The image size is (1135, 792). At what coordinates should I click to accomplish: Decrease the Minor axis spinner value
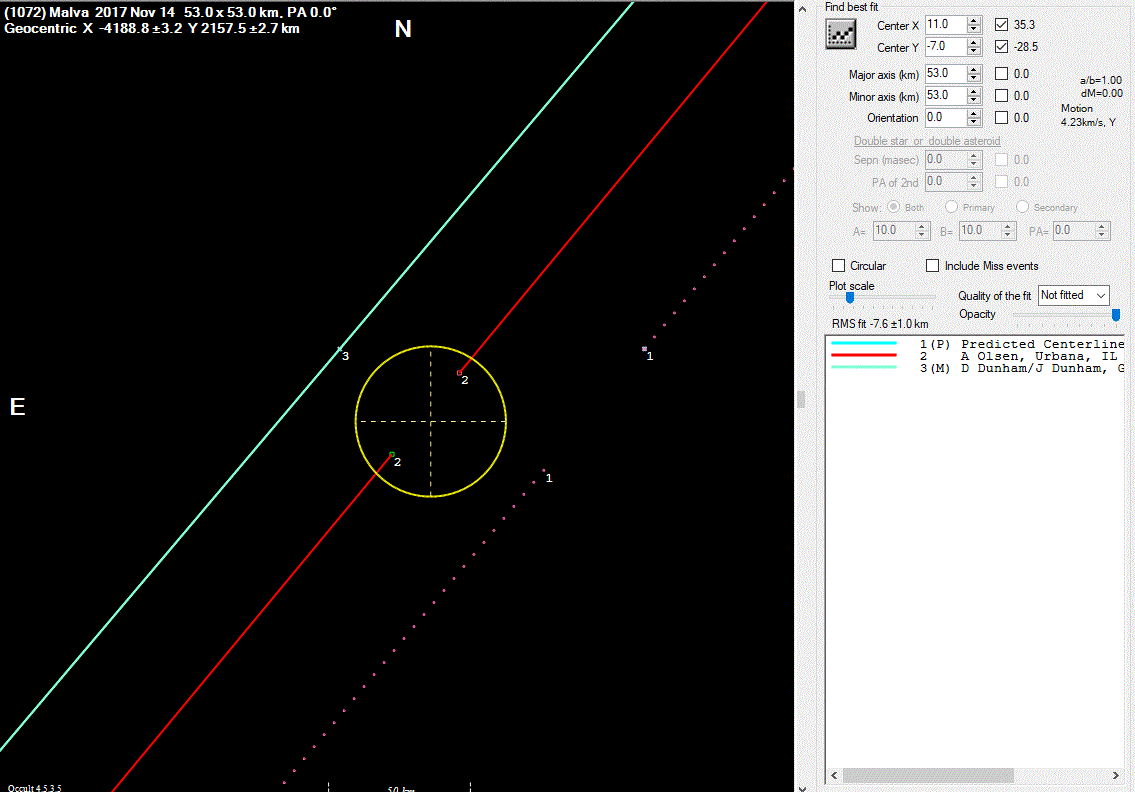pos(974,100)
